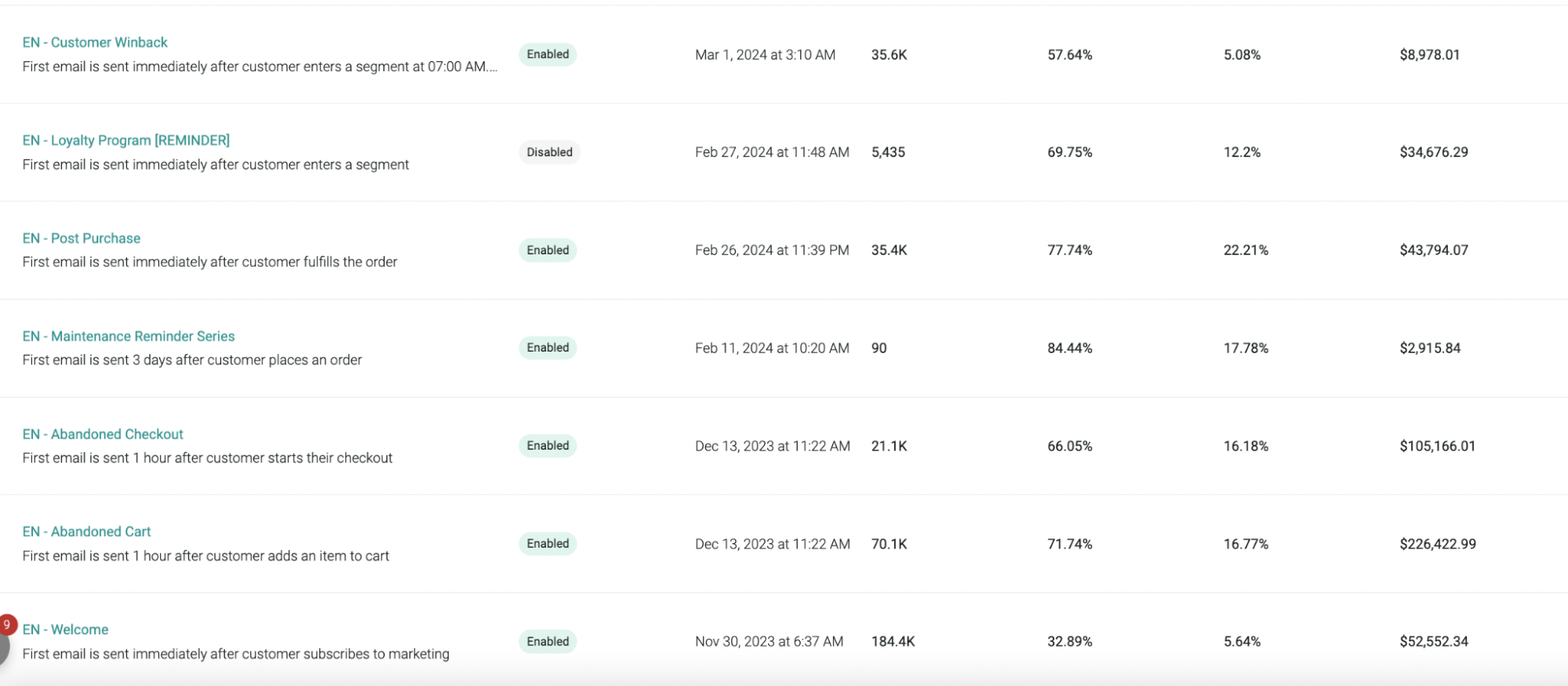The width and height of the screenshot is (1568, 686).
Task: Click Enabled badge of Customer Winback
Action: click(x=548, y=54)
